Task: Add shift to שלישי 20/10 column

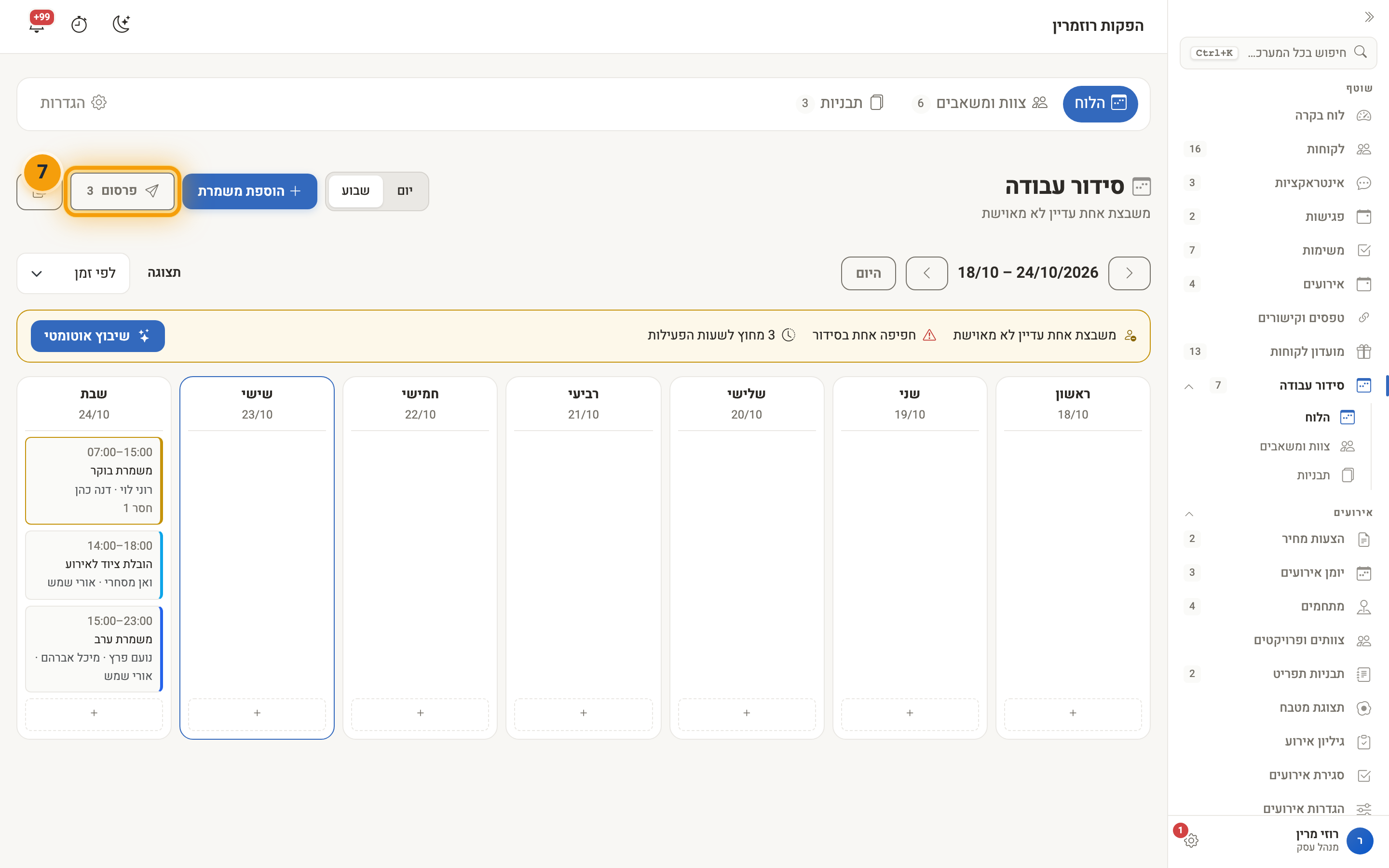Action: click(x=747, y=713)
